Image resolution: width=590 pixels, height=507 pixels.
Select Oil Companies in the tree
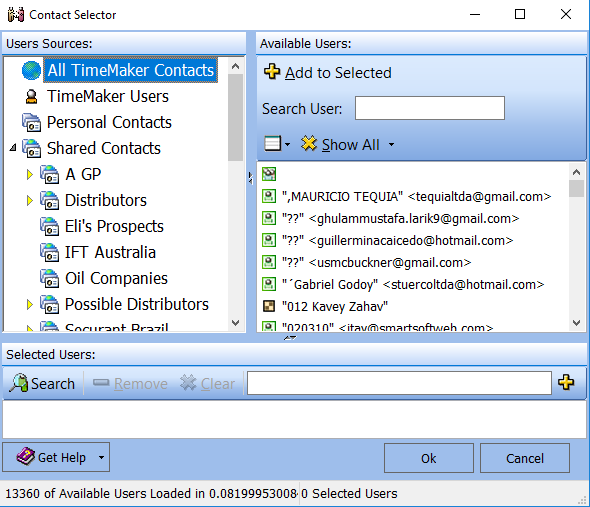(116, 278)
